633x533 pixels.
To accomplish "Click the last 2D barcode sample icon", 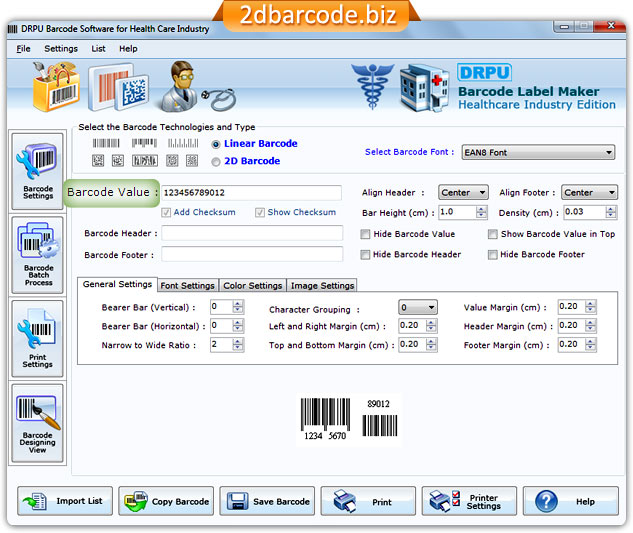I will pos(192,161).
